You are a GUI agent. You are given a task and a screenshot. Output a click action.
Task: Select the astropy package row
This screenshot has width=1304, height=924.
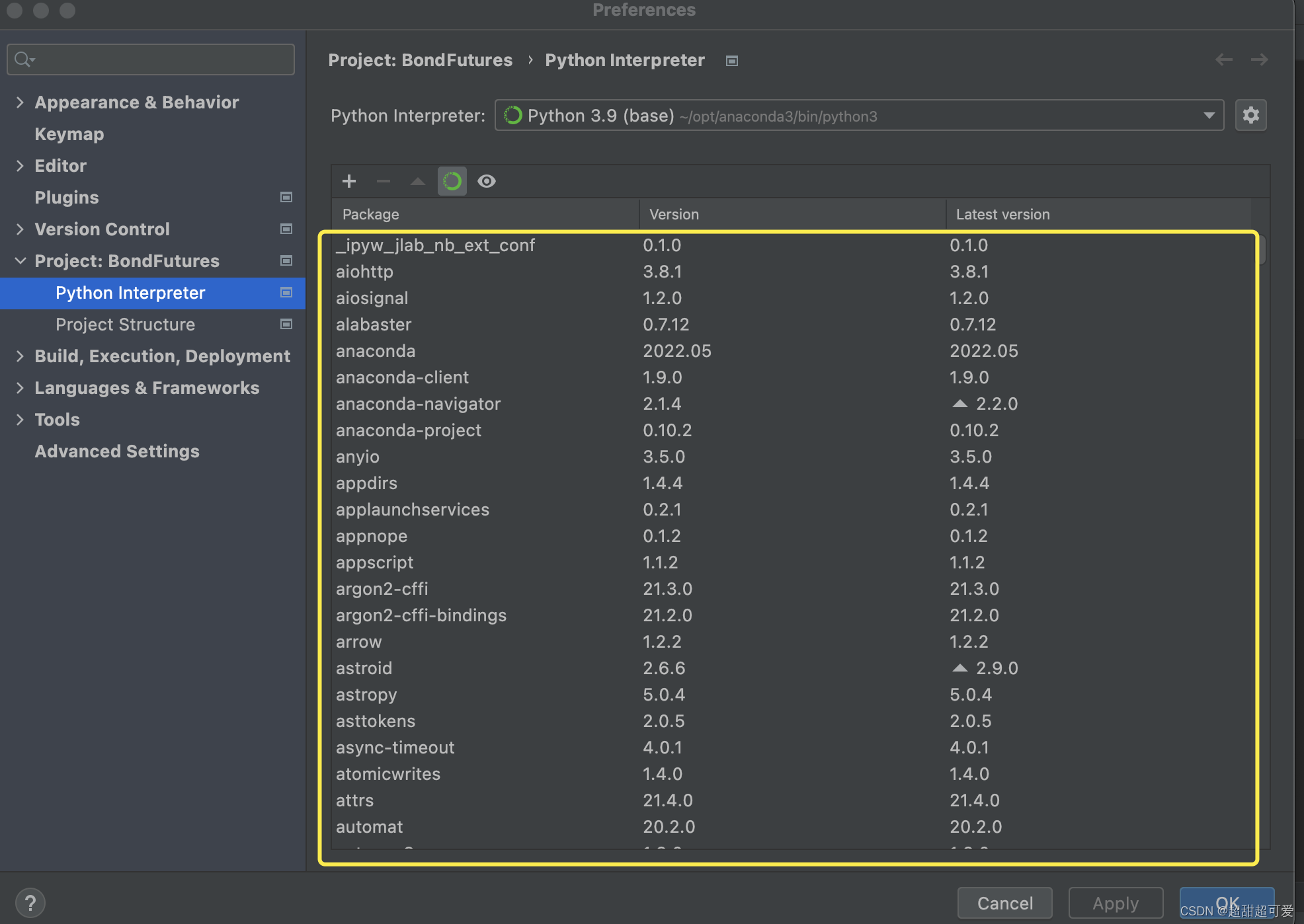(791, 695)
